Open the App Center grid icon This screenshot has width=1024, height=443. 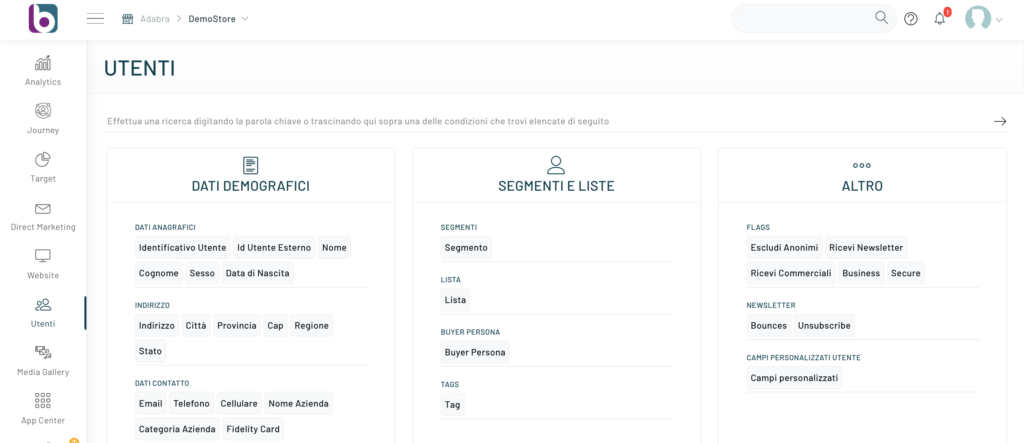[43, 401]
